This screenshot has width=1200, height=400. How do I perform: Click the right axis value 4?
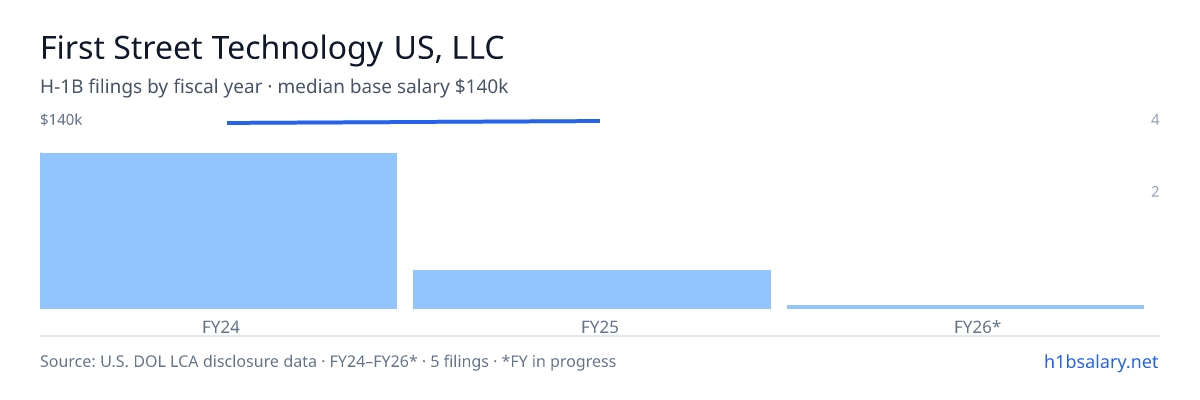coord(1155,120)
